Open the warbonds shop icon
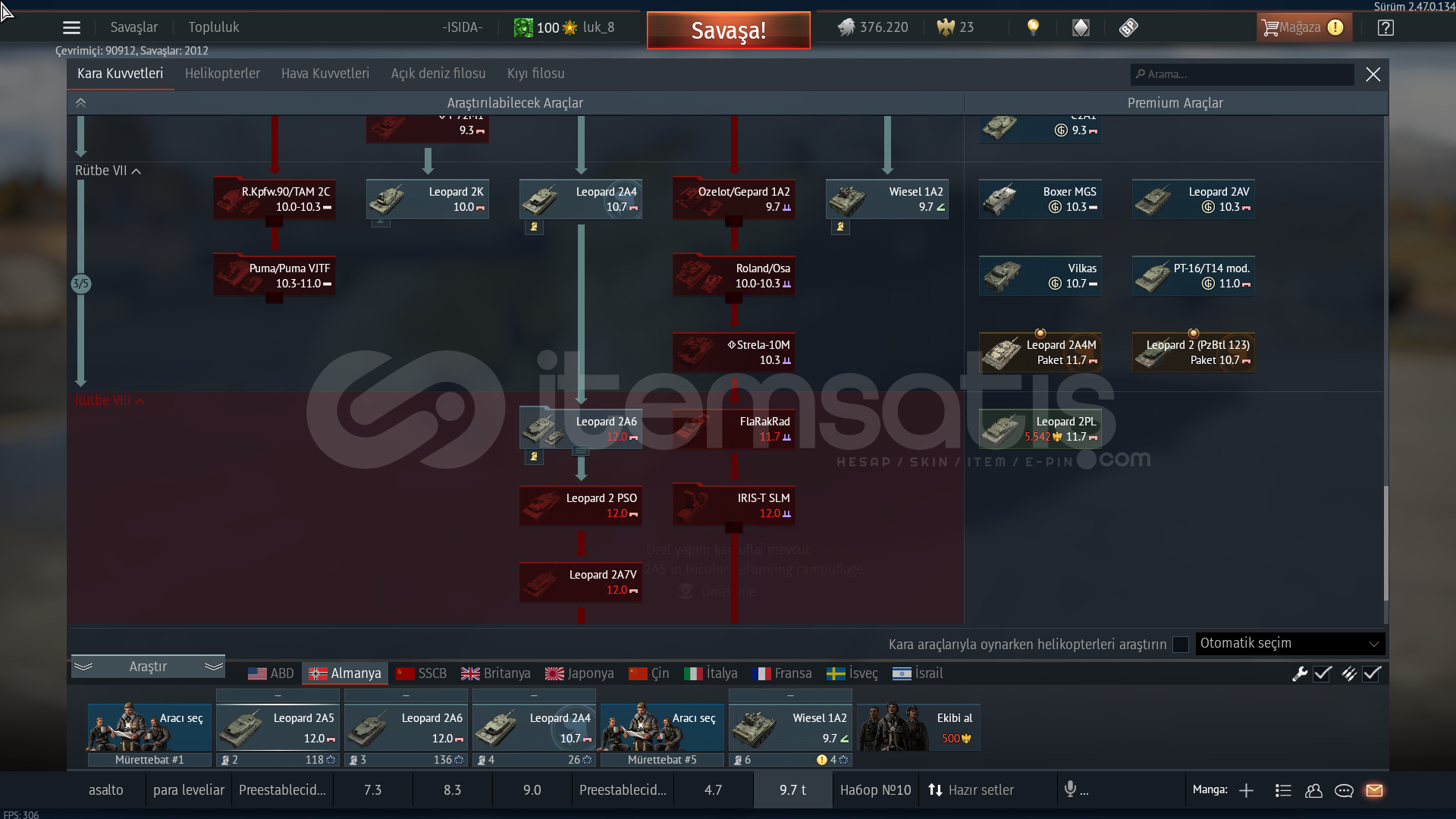1456x819 pixels. (x=1081, y=27)
